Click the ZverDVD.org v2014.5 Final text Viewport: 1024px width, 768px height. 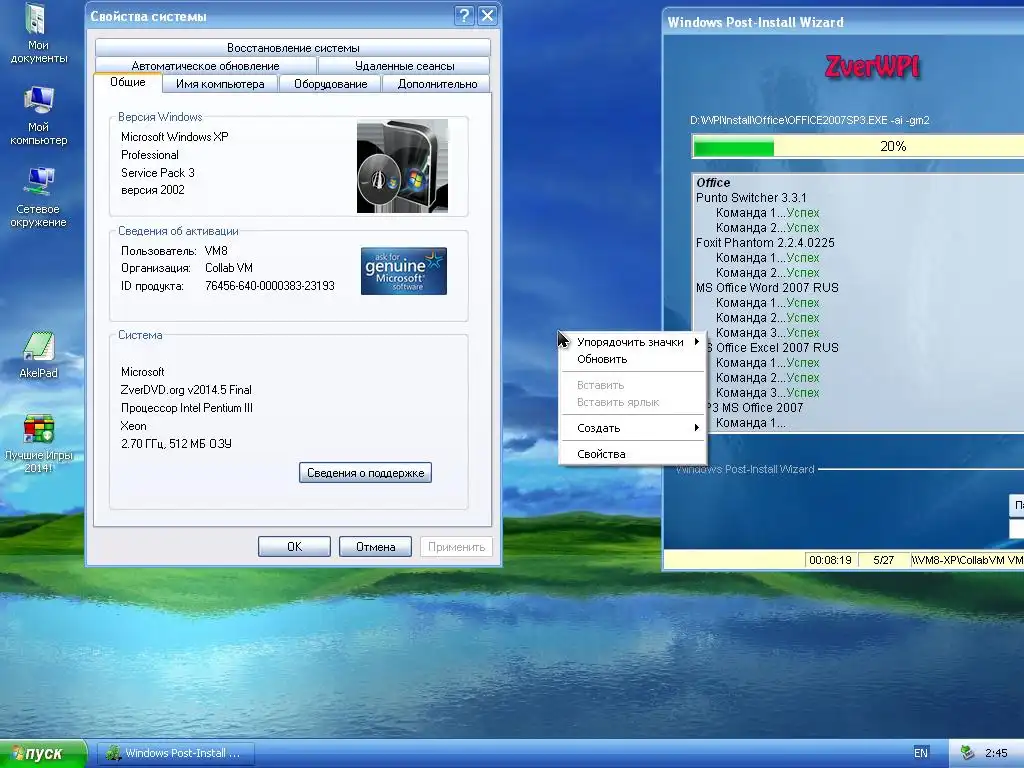(x=186, y=390)
